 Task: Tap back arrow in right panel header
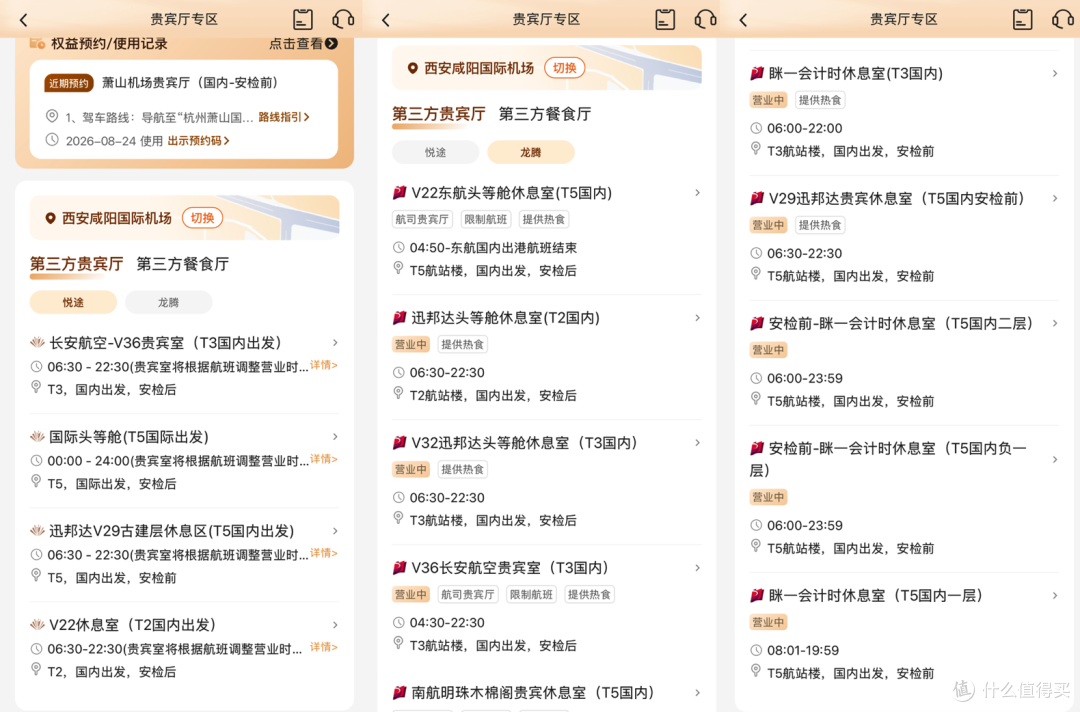(x=743, y=20)
